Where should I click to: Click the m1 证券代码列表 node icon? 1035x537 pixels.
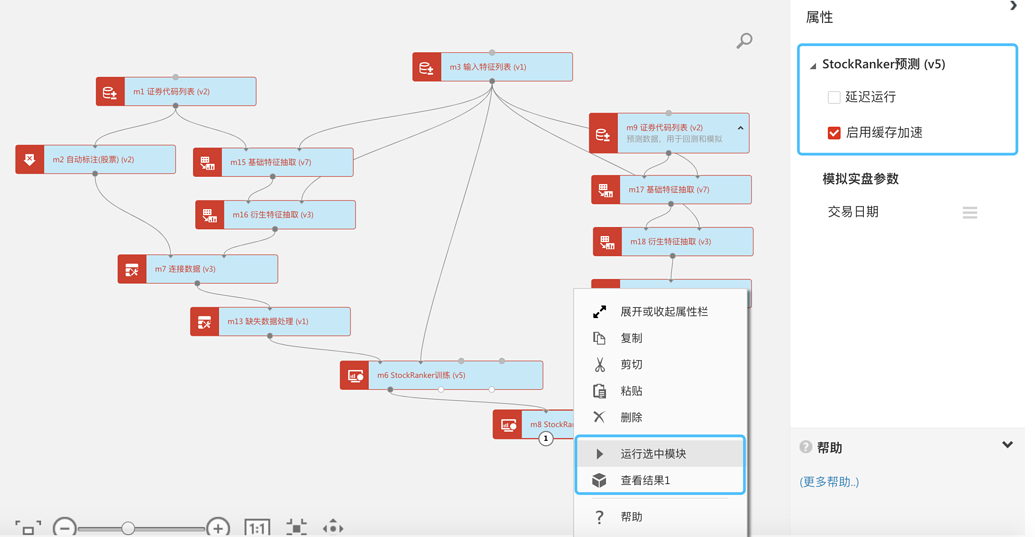click(110, 92)
